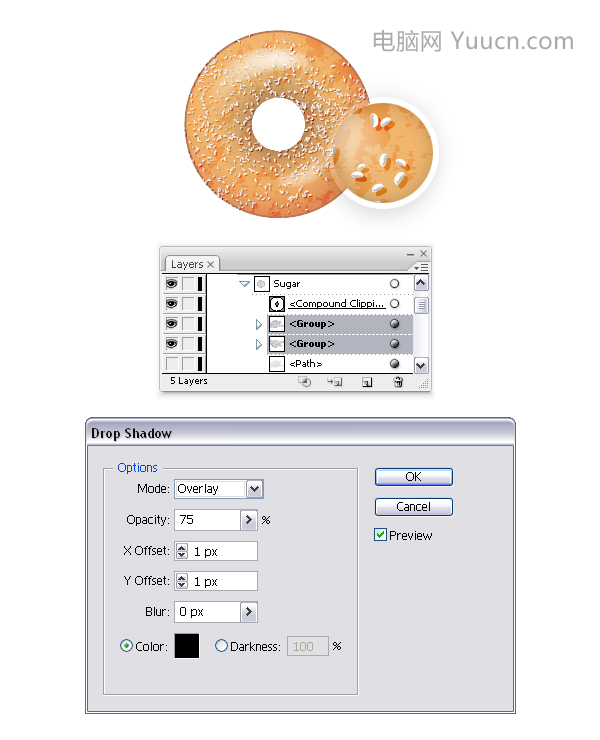Hide the Sugar layer via eye icon
Screen dimensions: 600x740
[x=171, y=284]
